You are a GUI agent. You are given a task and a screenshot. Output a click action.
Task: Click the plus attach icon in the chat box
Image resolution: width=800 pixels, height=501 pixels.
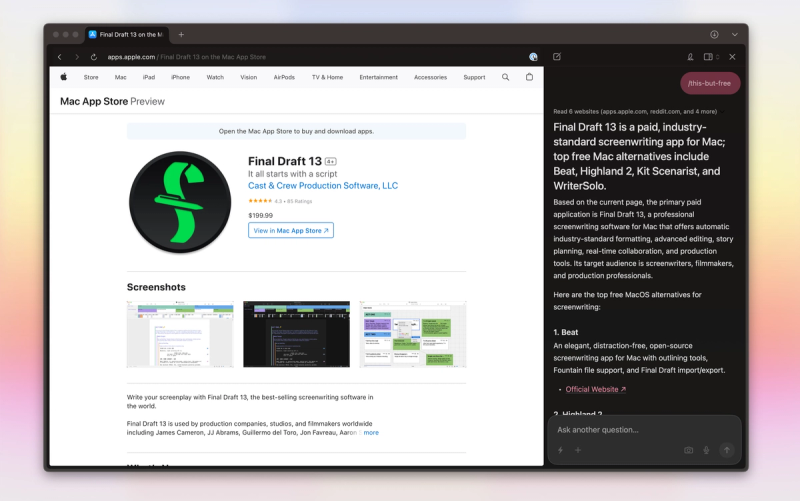578,450
